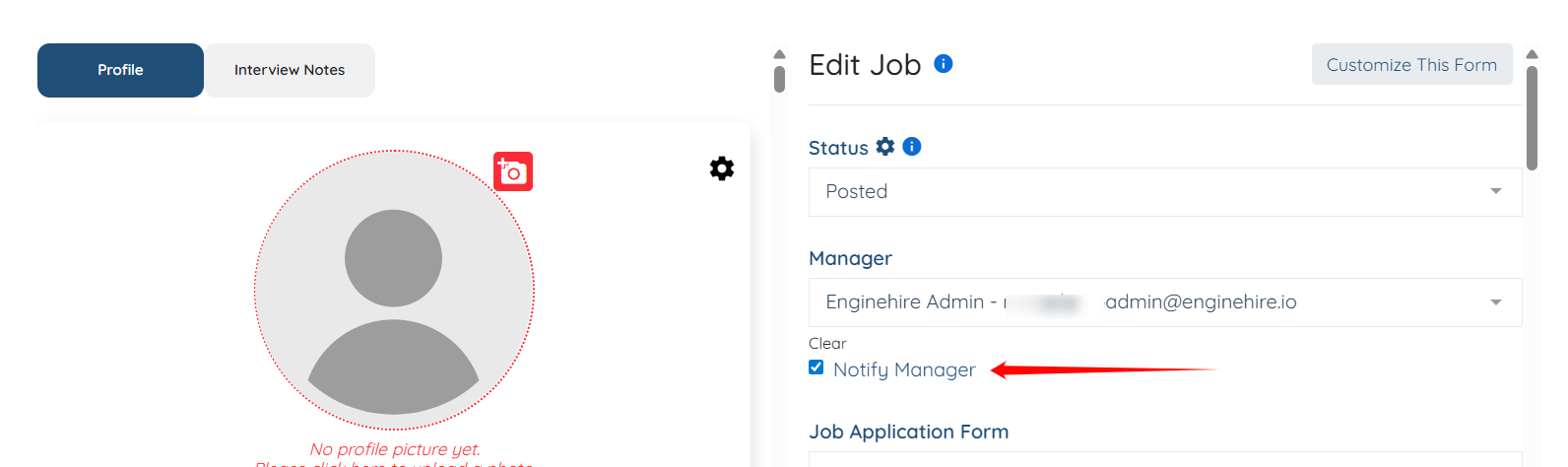Image resolution: width=1568 pixels, height=467 pixels.
Task: Click the left panel scroll up arrow
Action: [779, 55]
